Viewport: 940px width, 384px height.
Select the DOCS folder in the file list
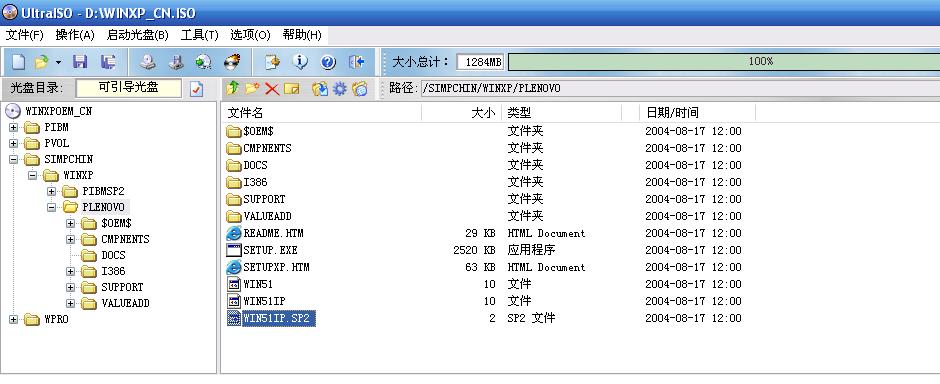click(255, 165)
